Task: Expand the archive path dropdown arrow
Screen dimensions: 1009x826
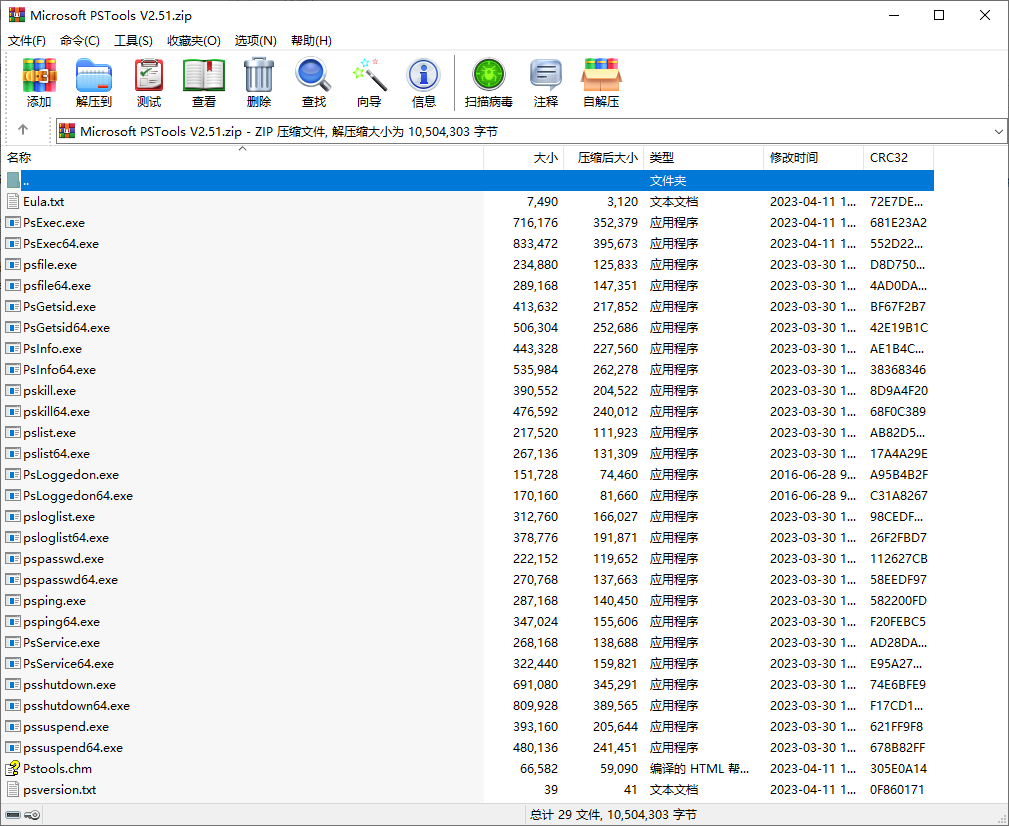Action: click(999, 131)
